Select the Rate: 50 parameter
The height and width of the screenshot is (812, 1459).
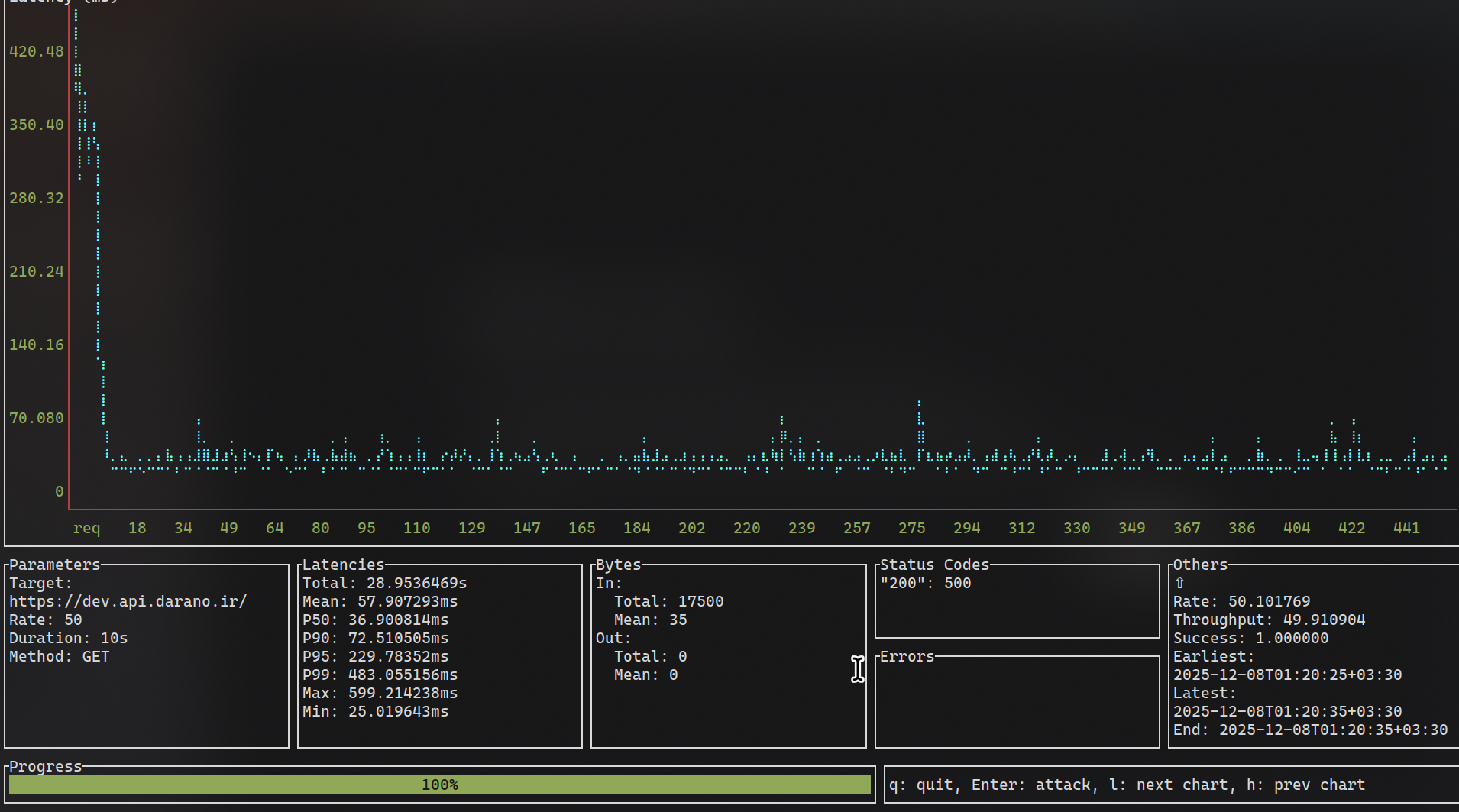coord(45,620)
